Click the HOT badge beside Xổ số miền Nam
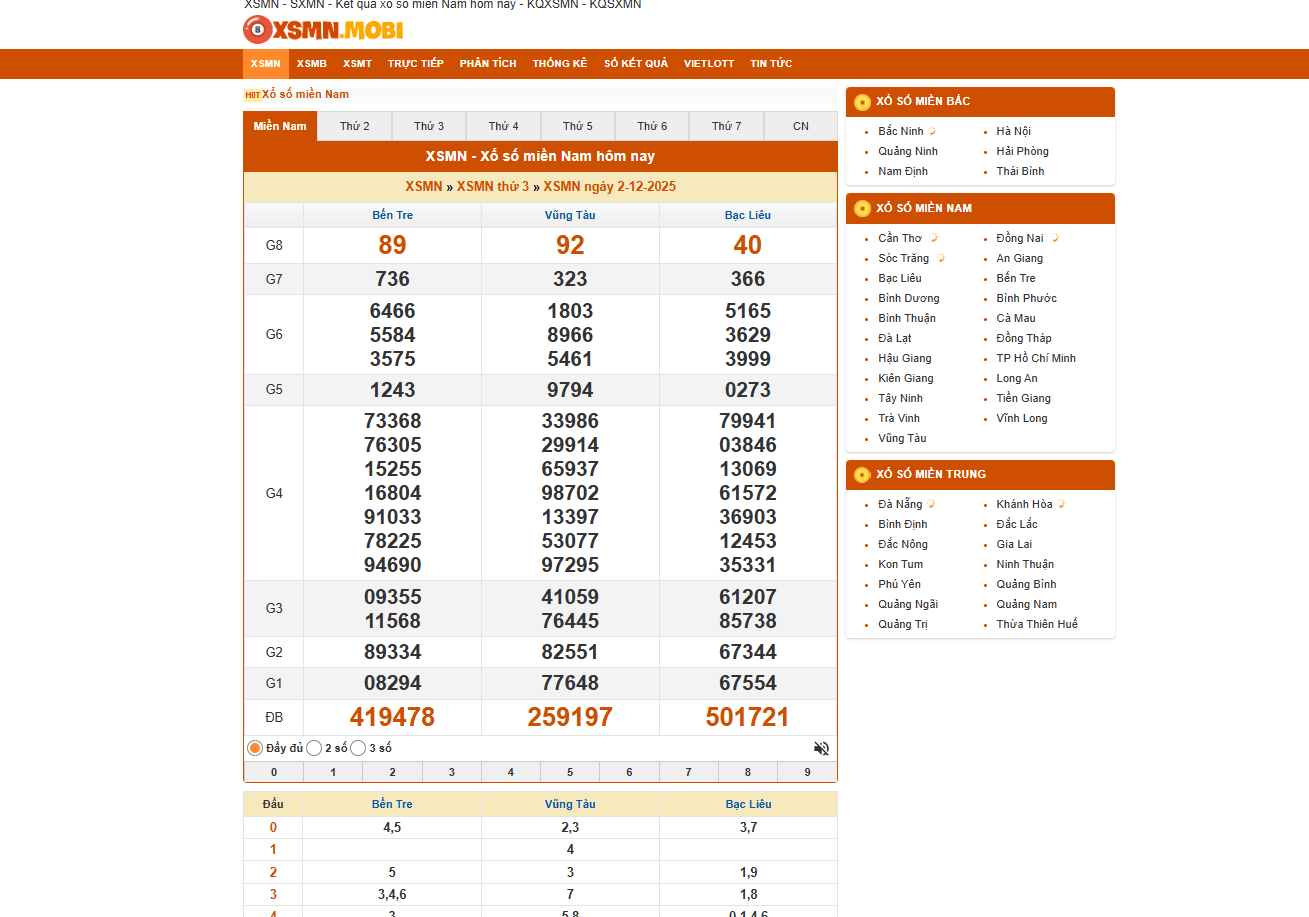The width and height of the screenshot is (1309, 917). pyautogui.click(x=252, y=95)
